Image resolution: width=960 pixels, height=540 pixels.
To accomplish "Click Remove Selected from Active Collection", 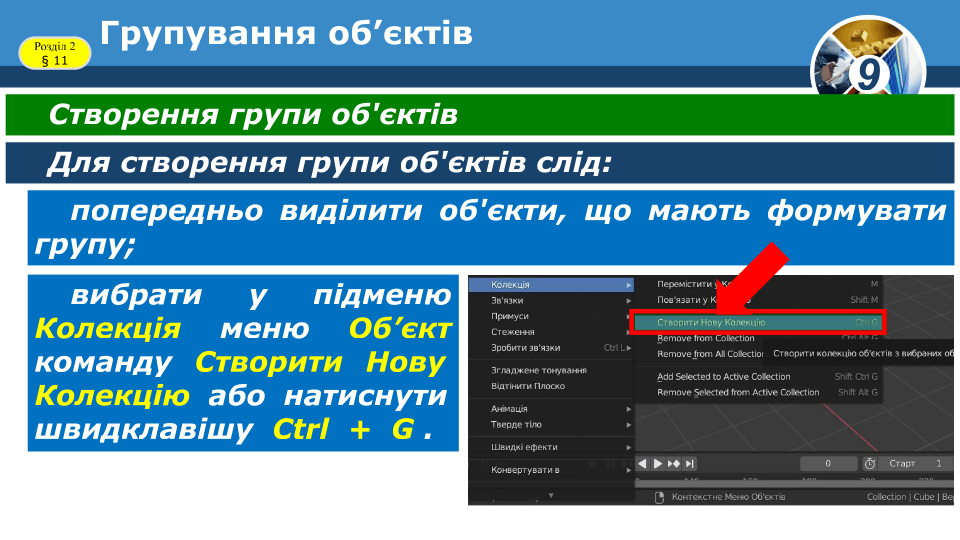I will click(737, 392).
